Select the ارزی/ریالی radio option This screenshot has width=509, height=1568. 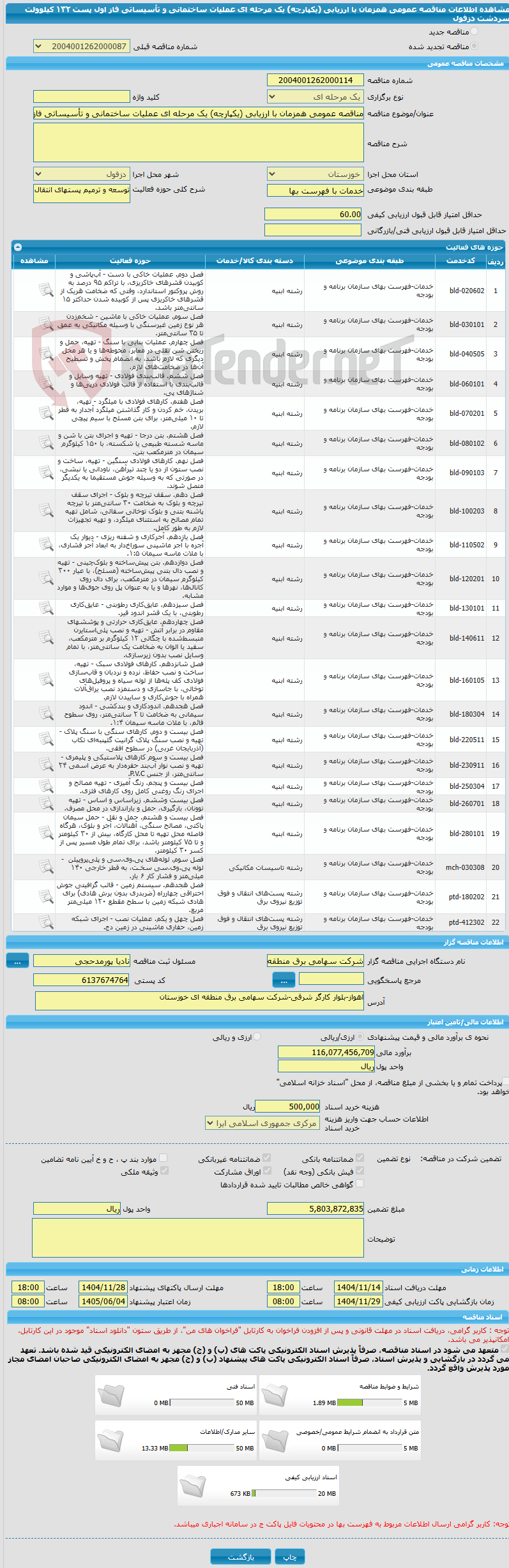tap(361, 1037)
